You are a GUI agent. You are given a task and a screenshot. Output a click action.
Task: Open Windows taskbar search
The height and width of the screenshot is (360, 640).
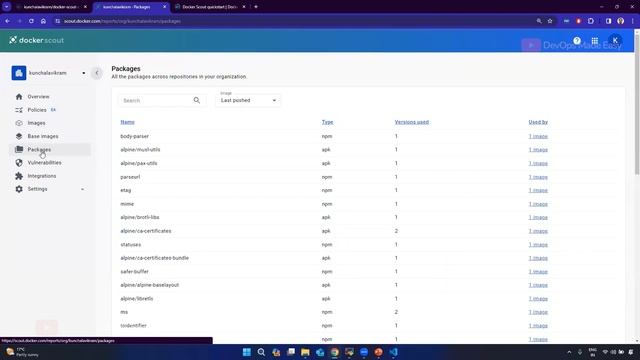(x=261, y=352)
